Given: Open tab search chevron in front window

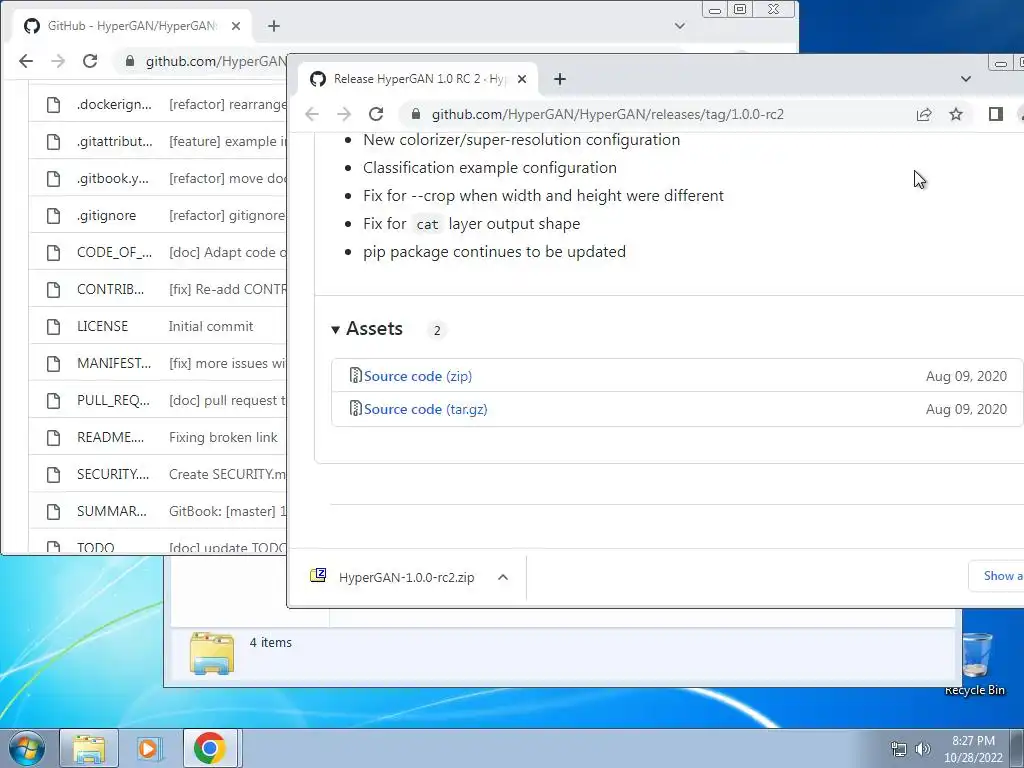Looking at the screenshot, I should [966, 79].
